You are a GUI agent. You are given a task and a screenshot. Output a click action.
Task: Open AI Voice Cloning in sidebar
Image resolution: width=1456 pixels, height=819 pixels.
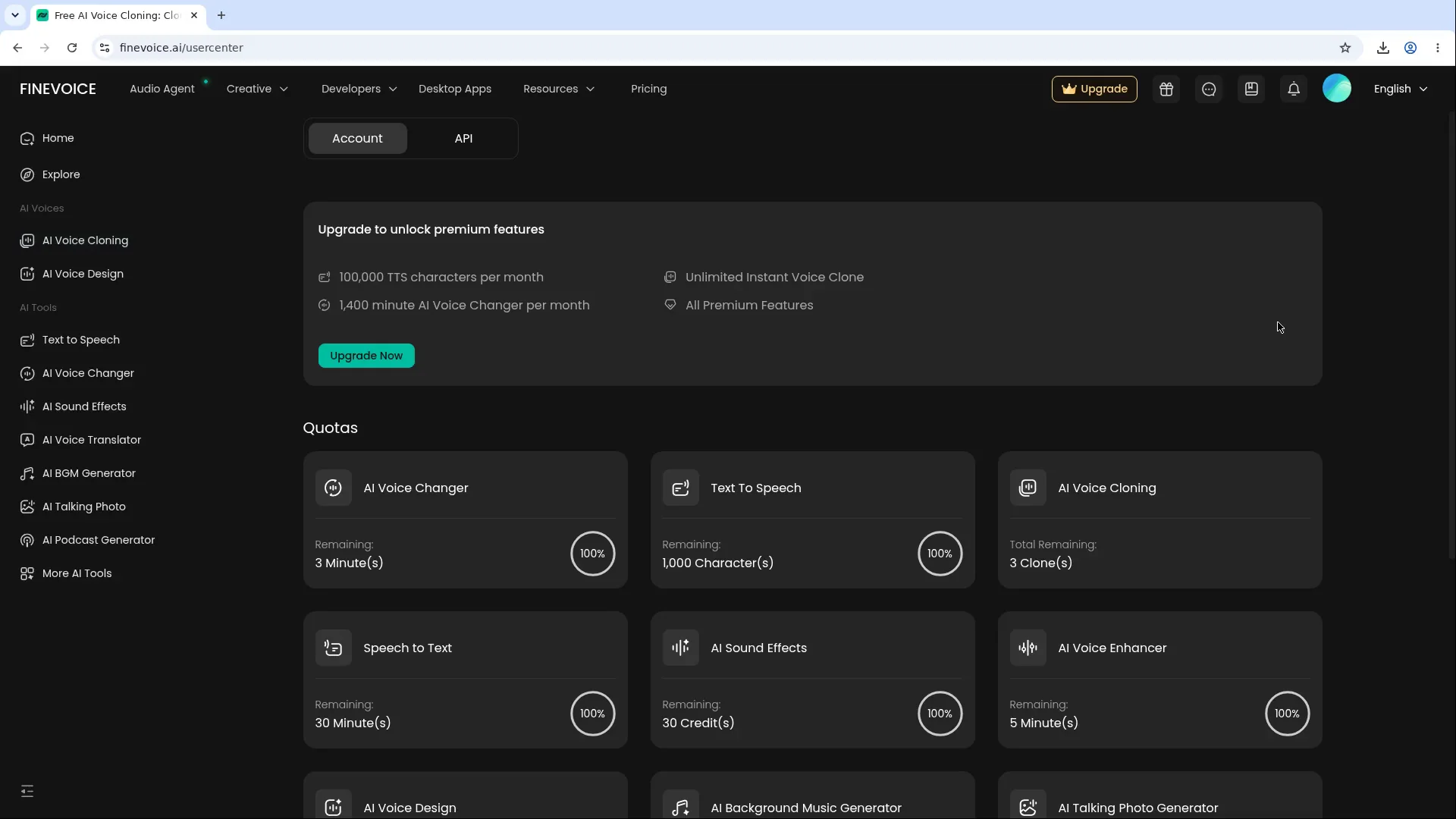(74, 240)
